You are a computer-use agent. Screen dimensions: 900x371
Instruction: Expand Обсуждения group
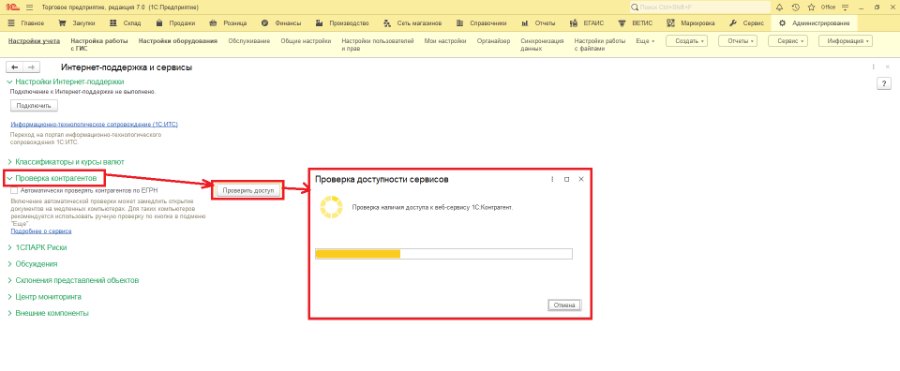(36, 264)
